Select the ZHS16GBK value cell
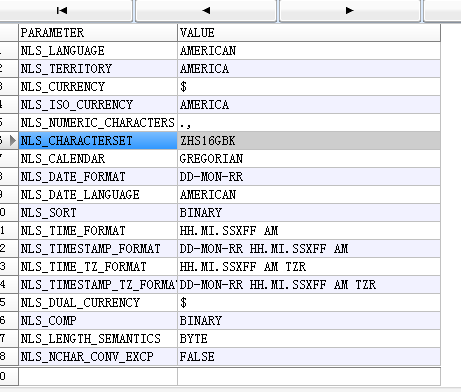461x392 pixels. (309, 141)
